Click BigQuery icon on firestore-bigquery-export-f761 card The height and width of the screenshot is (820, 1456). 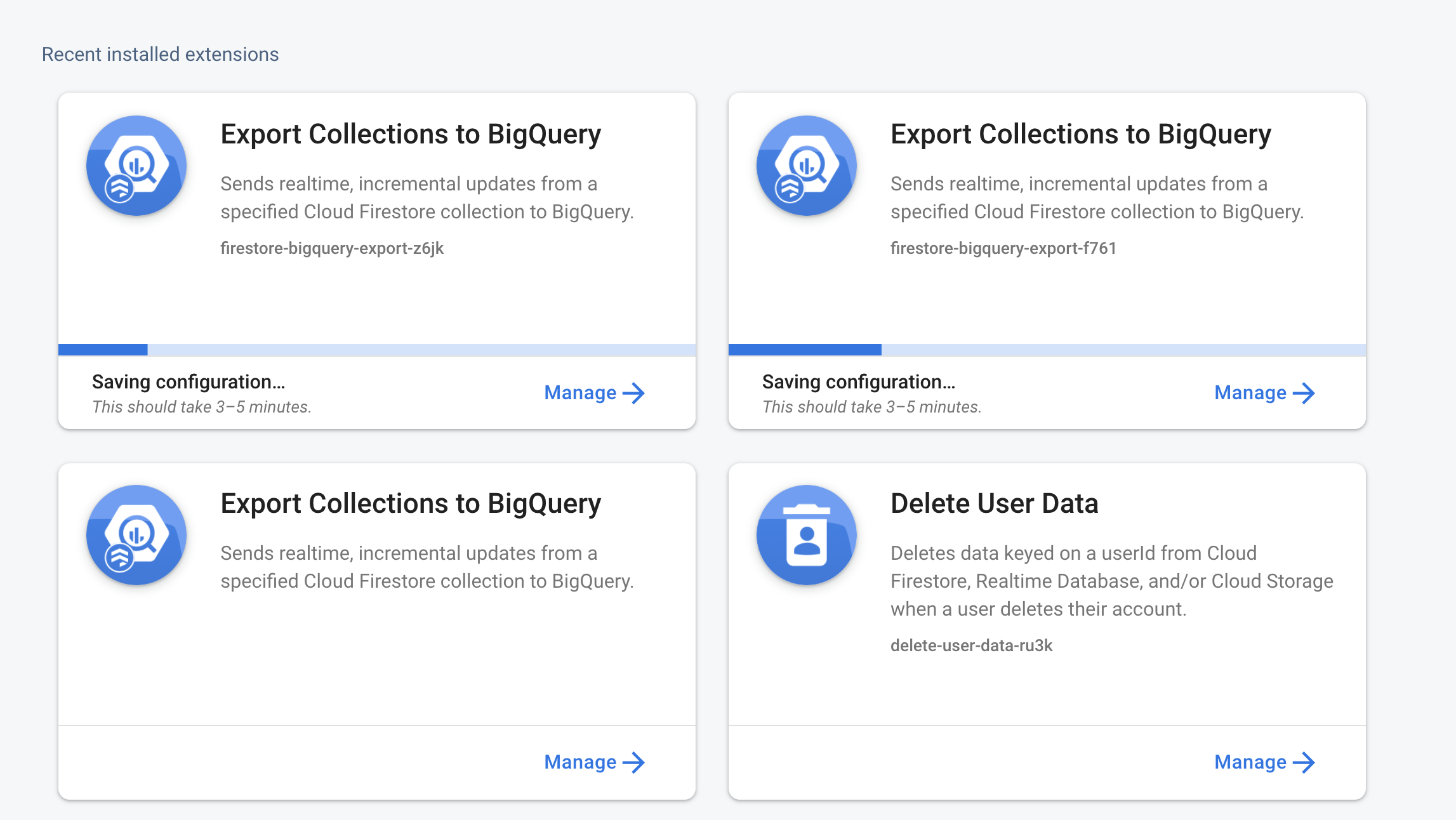[x=807, y=166]
